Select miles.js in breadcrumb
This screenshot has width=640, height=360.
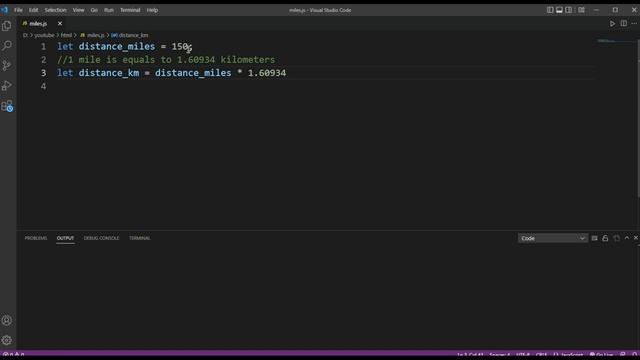[x=92, y=36]
